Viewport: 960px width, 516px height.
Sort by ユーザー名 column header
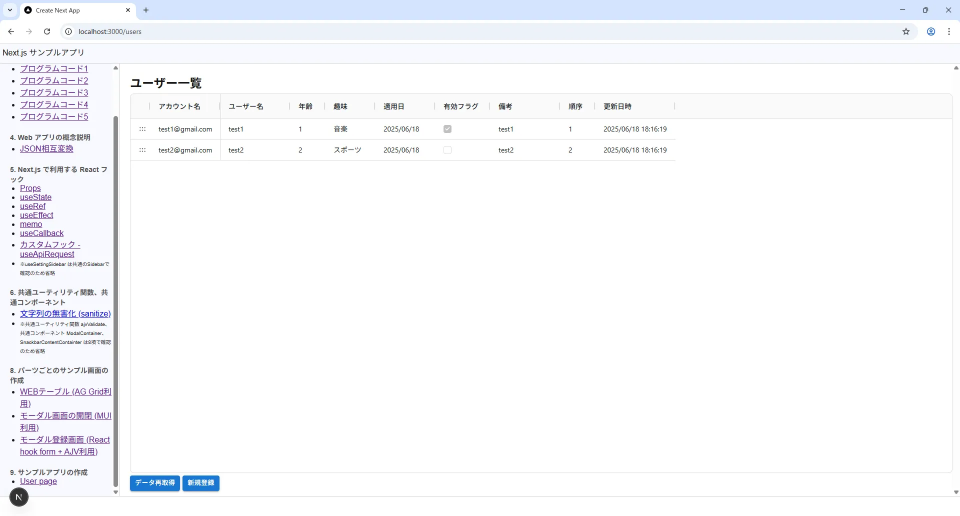click(x=246, y=107)
